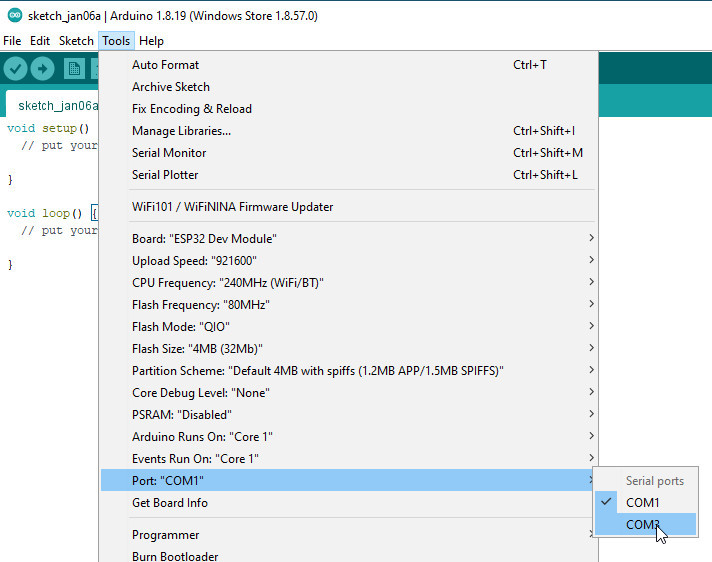Expand the Arduino Runs On submenu
The image size is (712, 562).
pyautogui.click(x=348, y=437)
